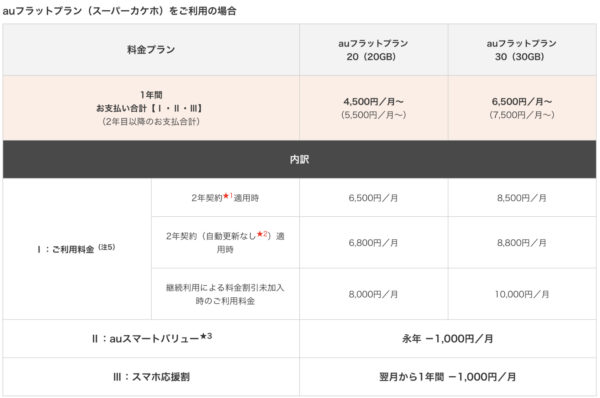600x398 pixels.
Task: Click the ★3 marker beside auスマートバリュー
Action: [x=206, y=336]
